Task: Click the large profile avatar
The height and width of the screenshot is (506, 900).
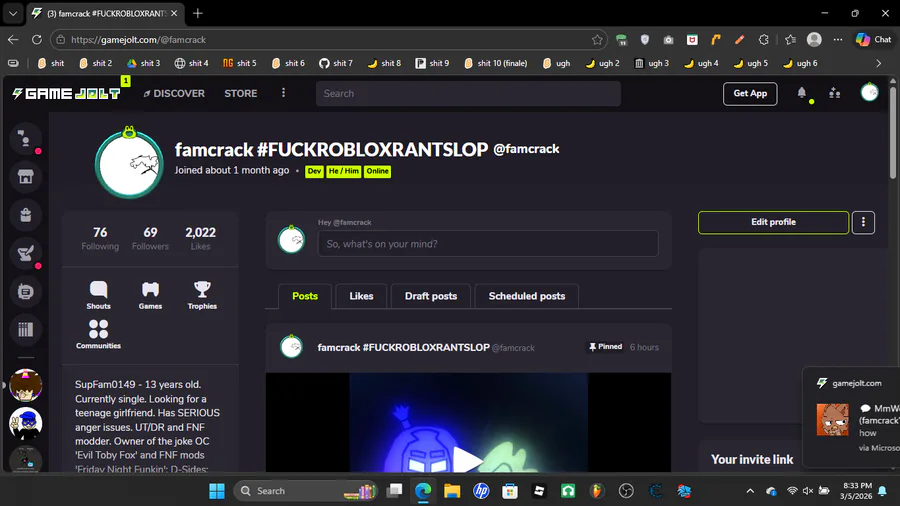Action: 129,165
